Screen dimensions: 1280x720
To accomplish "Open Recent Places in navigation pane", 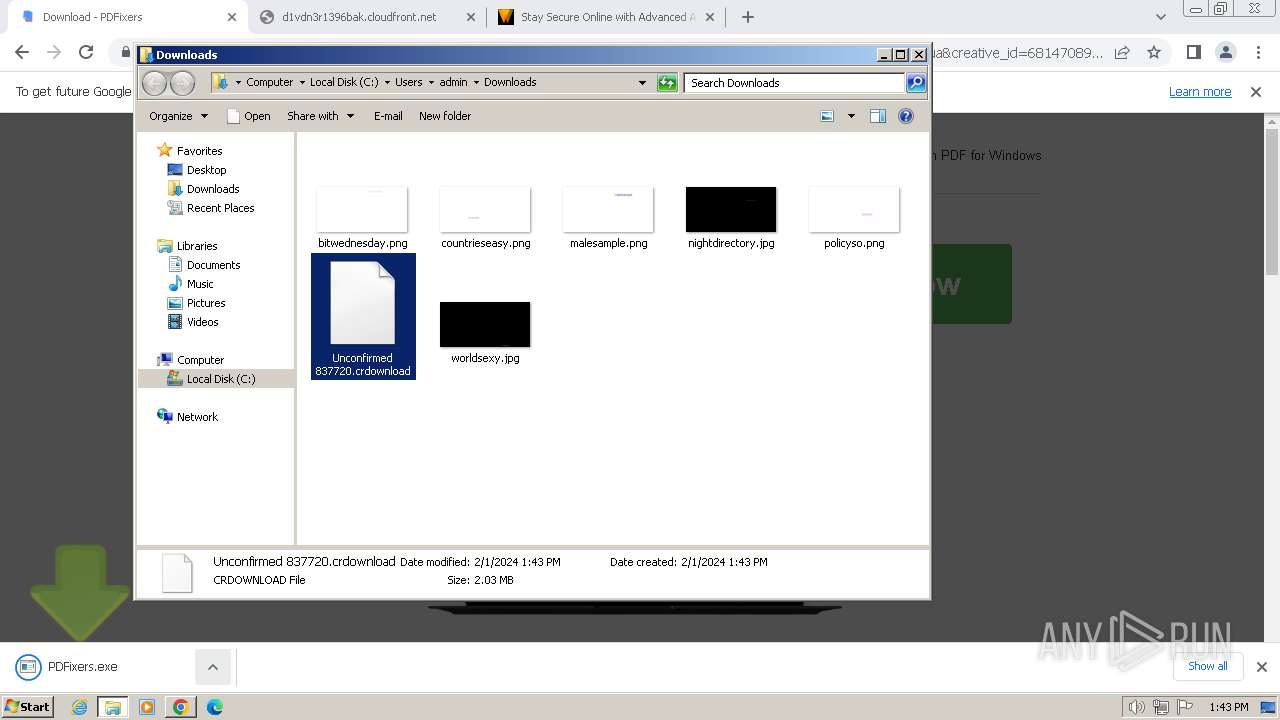I will [x=211, y=208].
